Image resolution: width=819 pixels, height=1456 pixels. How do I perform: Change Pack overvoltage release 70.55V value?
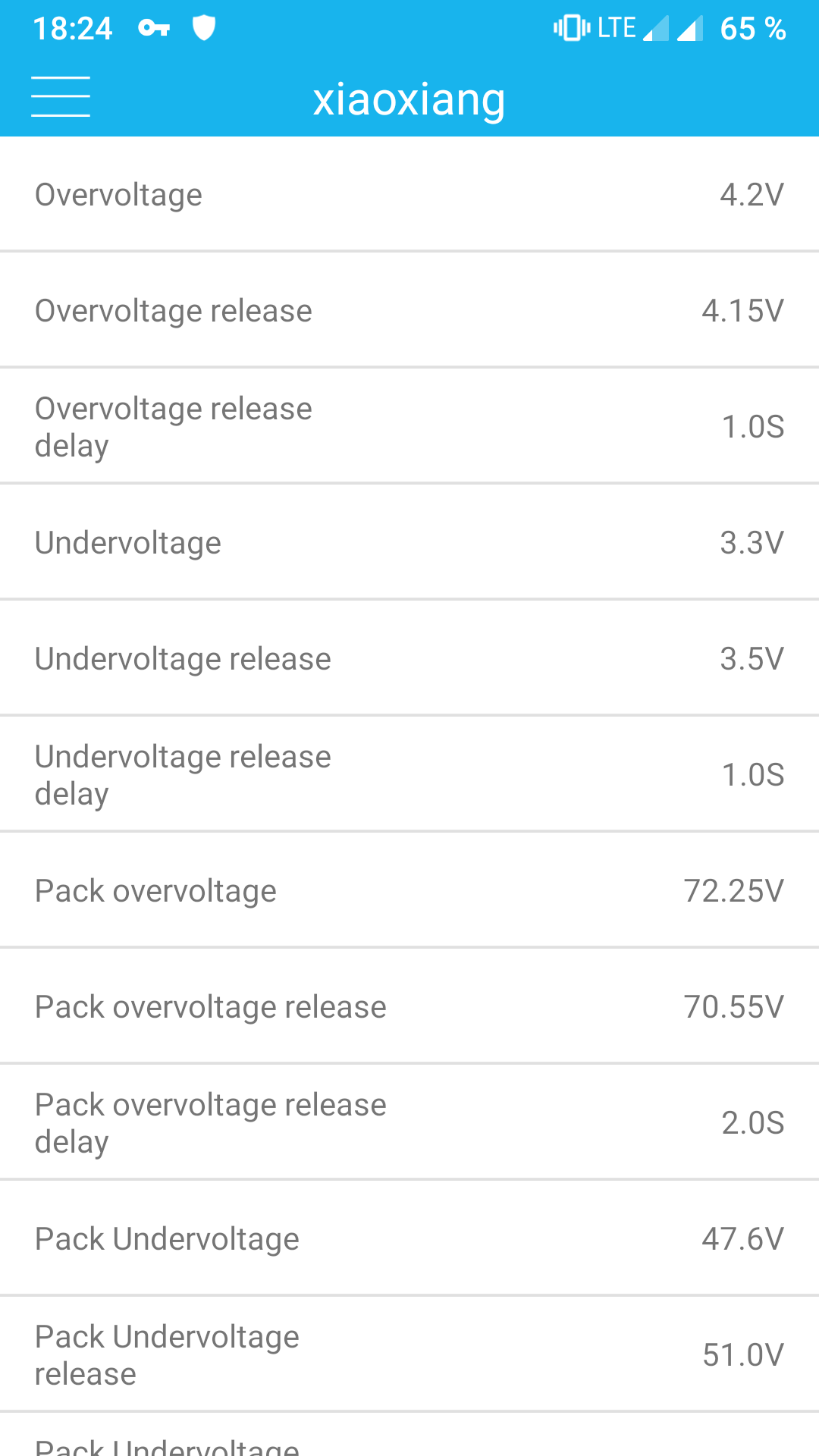coord(733,1007)
